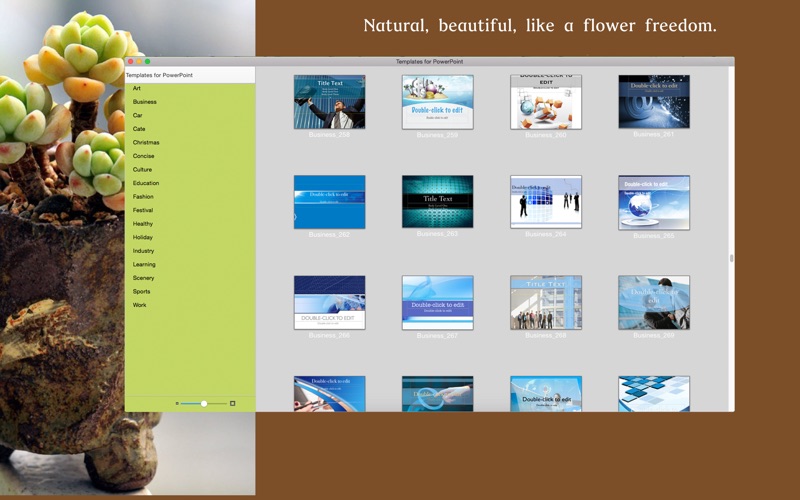Switch to the Education category
This screenshot has height=500, width=800.
146,183
